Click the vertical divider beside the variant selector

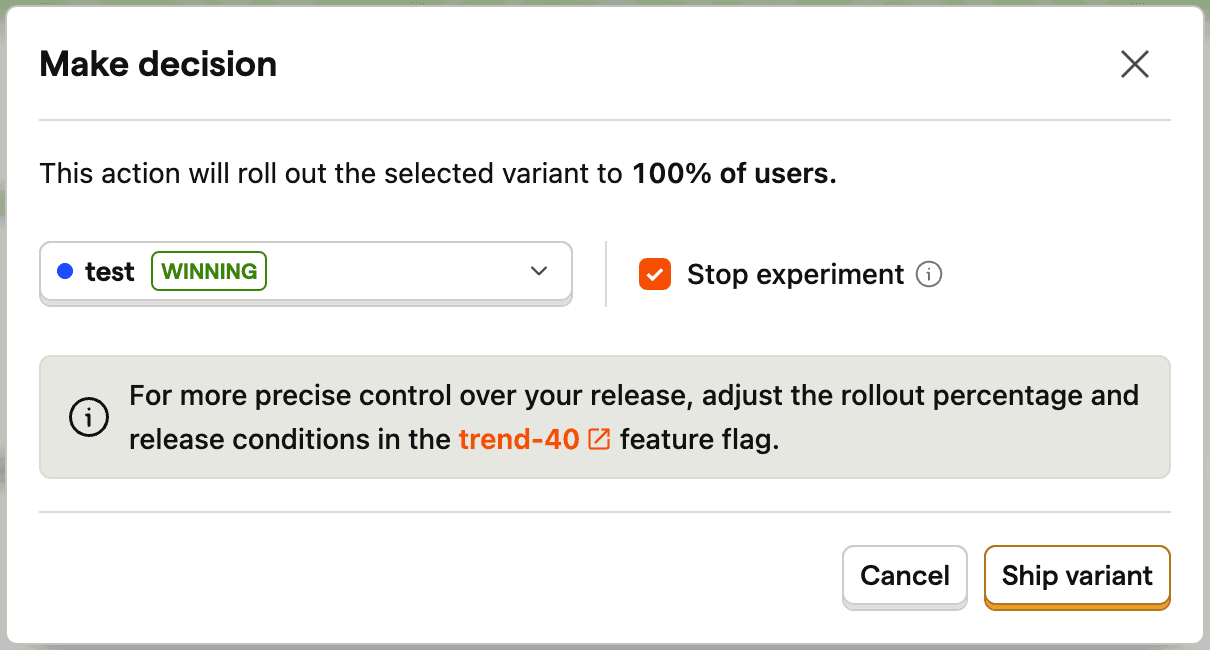tap(606, 273)
